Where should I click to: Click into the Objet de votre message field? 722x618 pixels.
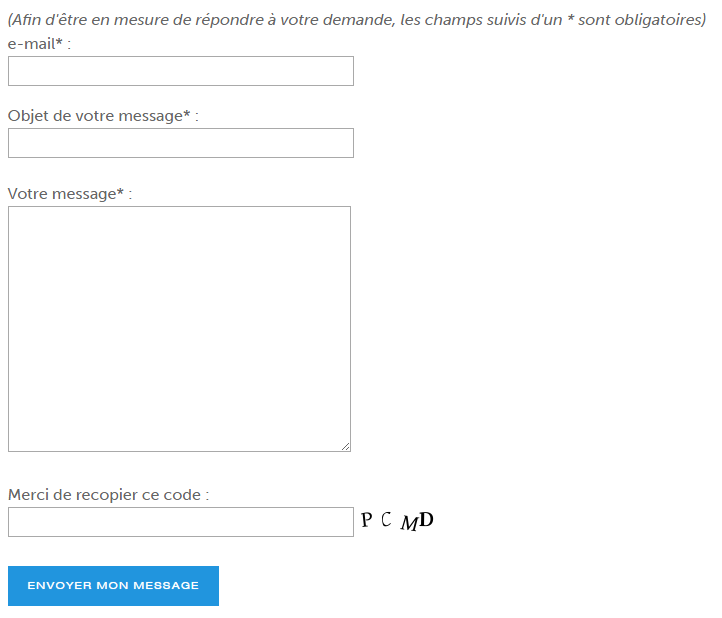point(180,143)
